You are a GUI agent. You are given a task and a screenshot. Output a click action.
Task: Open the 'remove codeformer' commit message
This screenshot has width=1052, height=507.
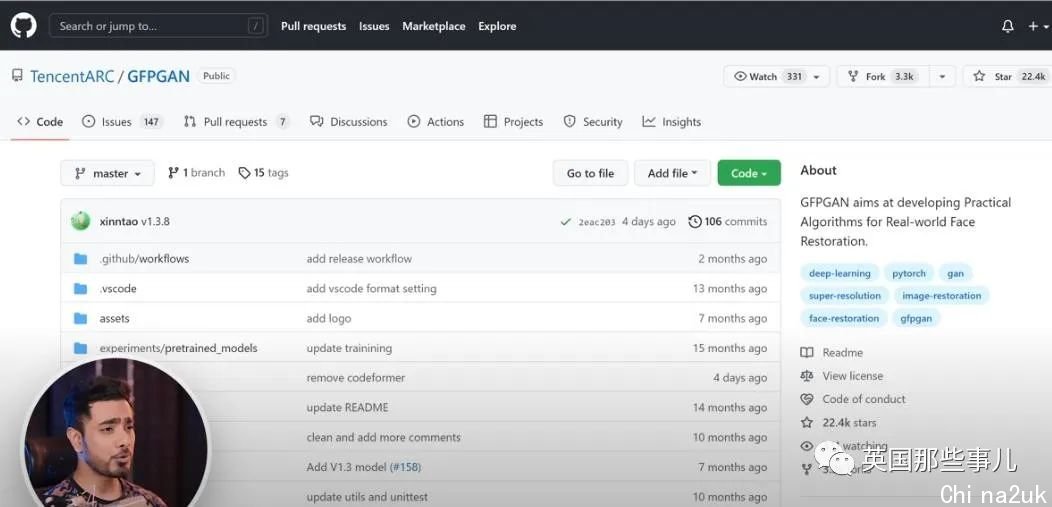click(356, 378)
